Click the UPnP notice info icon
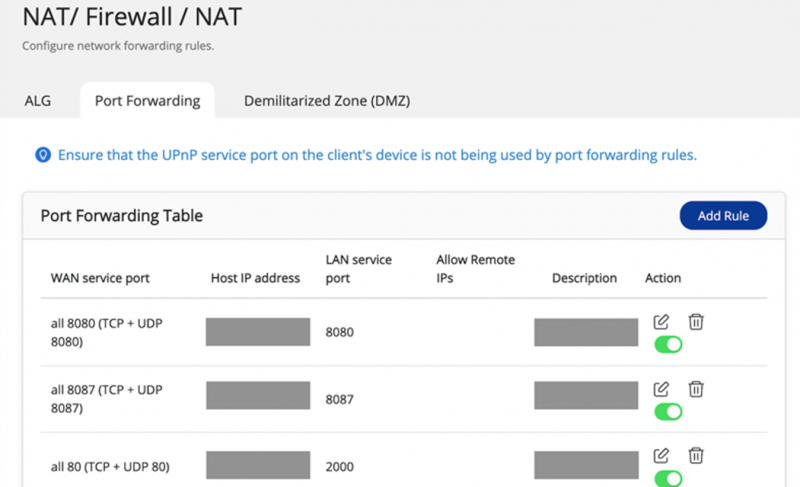Image resolution: width=800 pixels, height=487 pixels. (43, 155)
